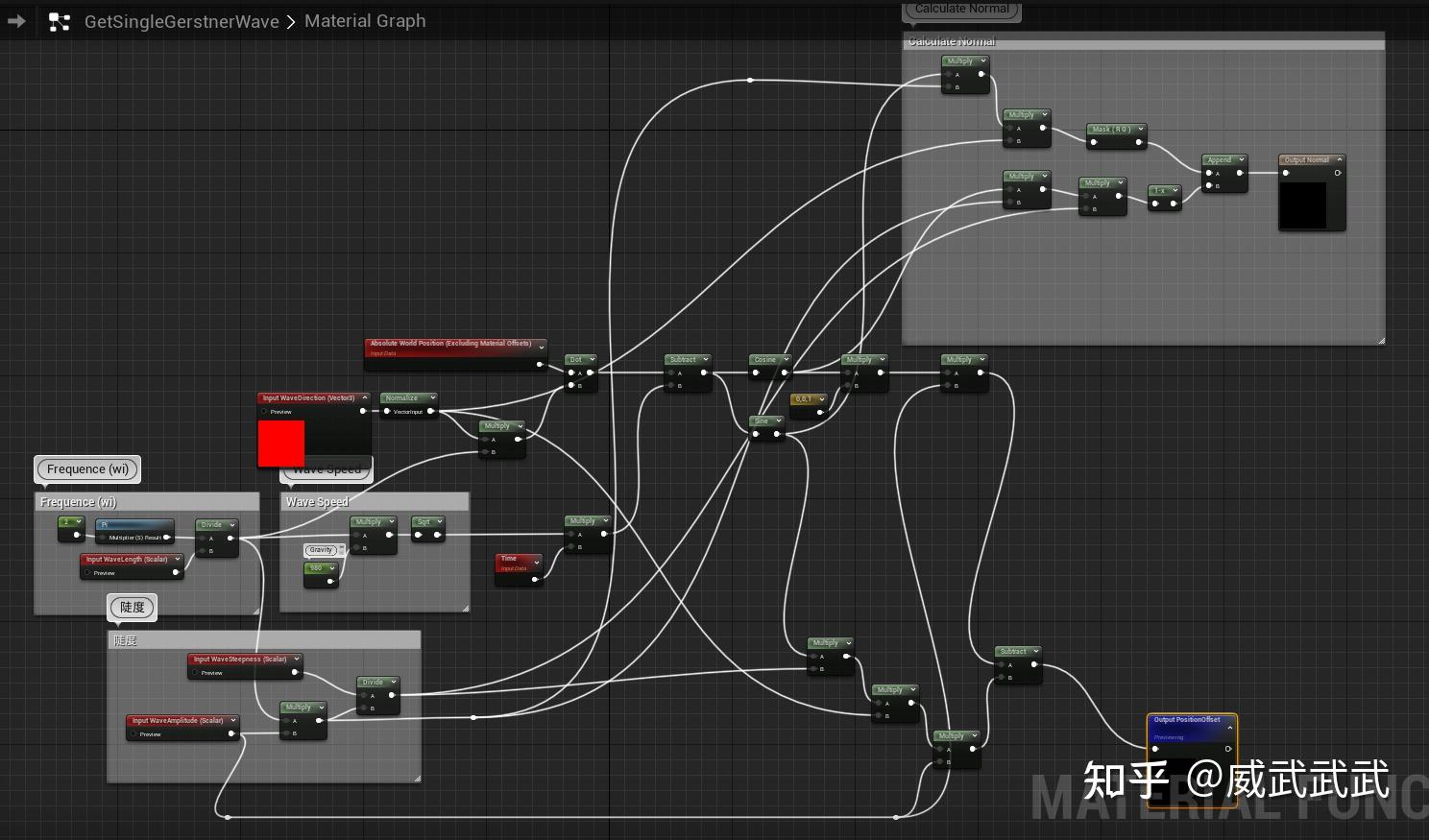Click the back navigation arrow in the toolbar

(15, 21)
